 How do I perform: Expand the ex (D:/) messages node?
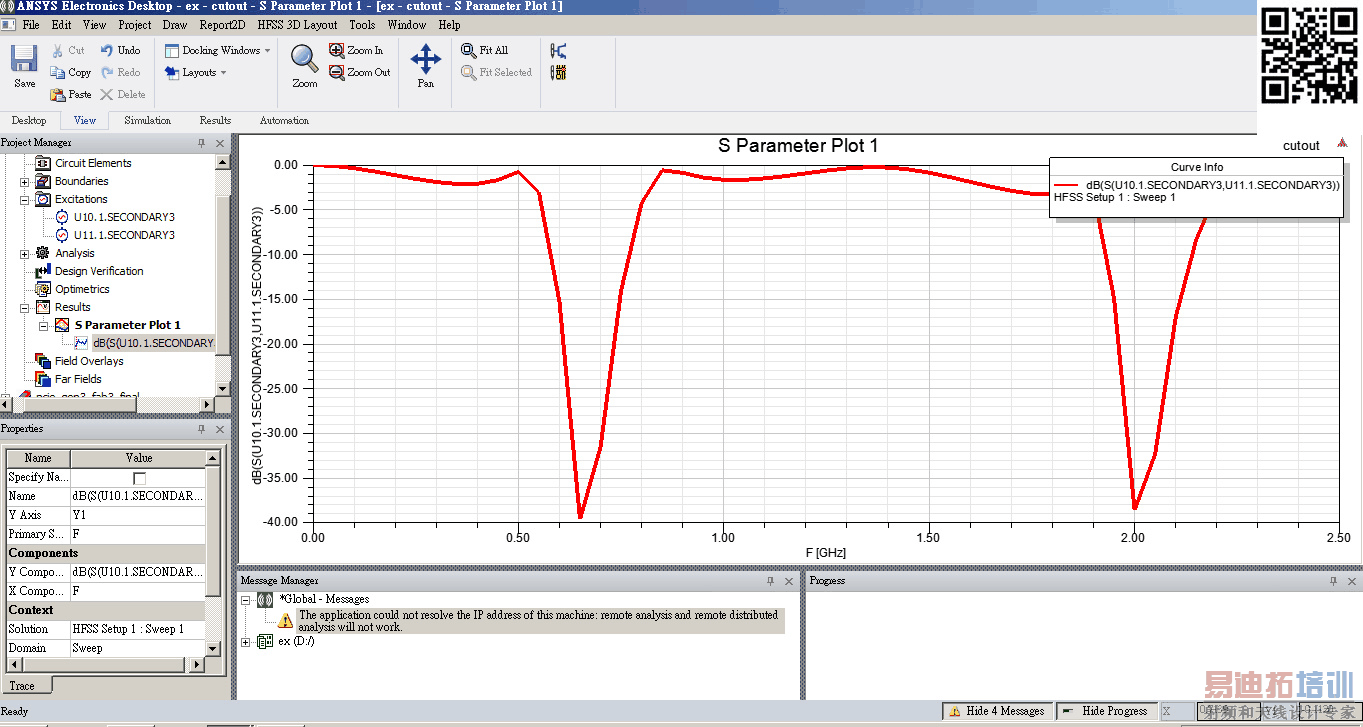(246, 641)
